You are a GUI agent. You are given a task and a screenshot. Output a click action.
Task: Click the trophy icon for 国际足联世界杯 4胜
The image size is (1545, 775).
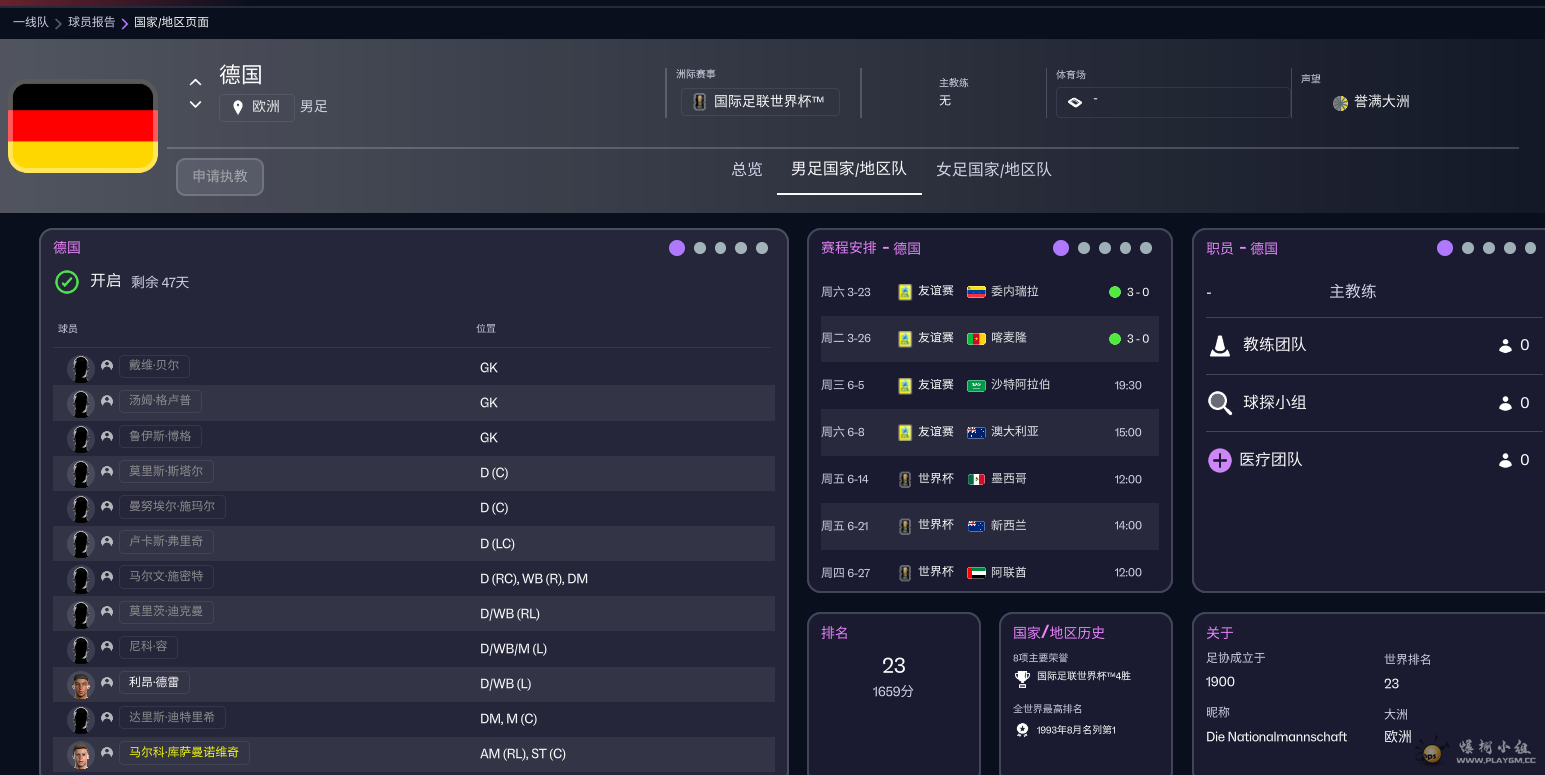pos(1022,679)
